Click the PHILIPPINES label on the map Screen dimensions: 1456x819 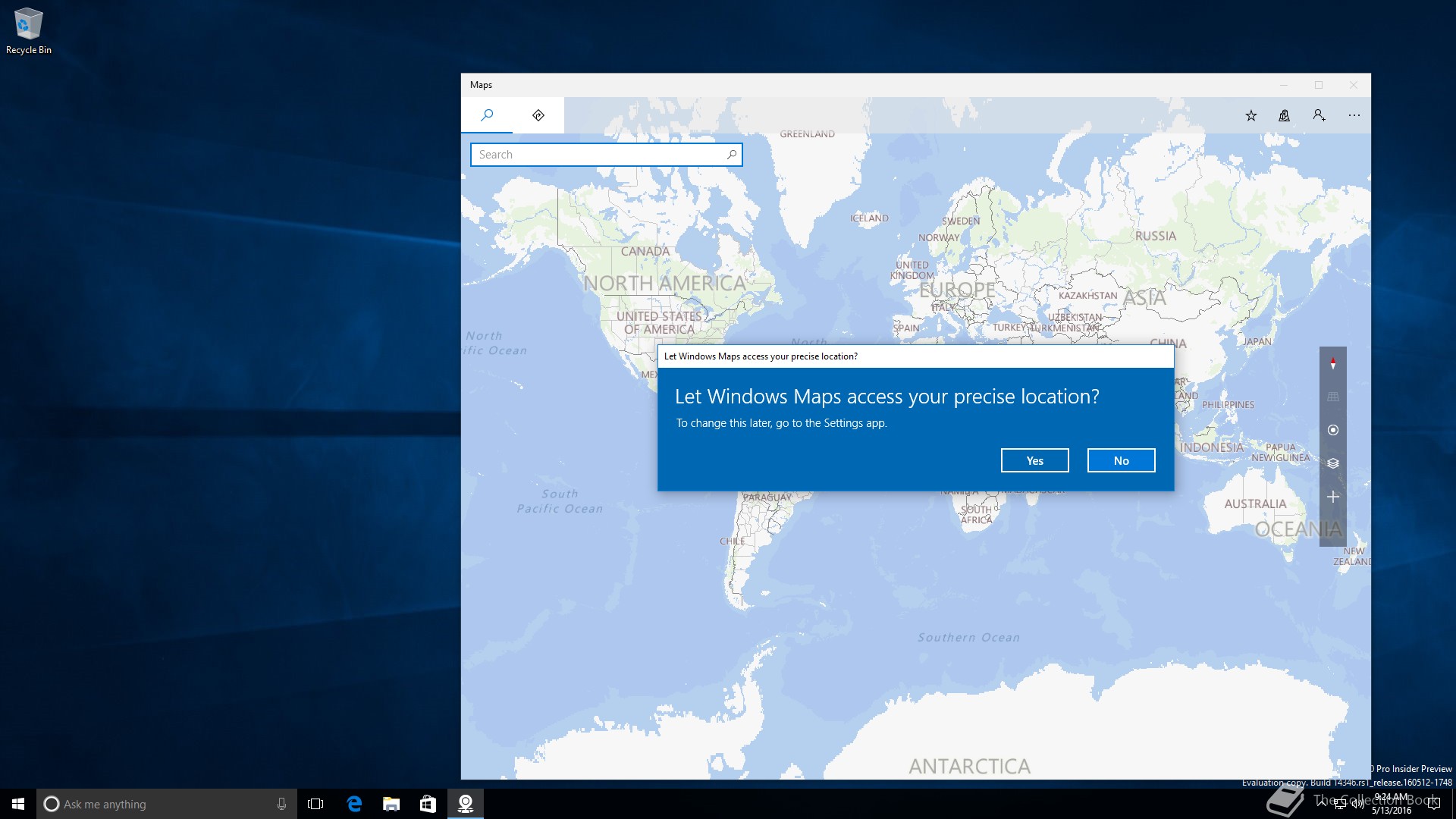point(1228,405)
